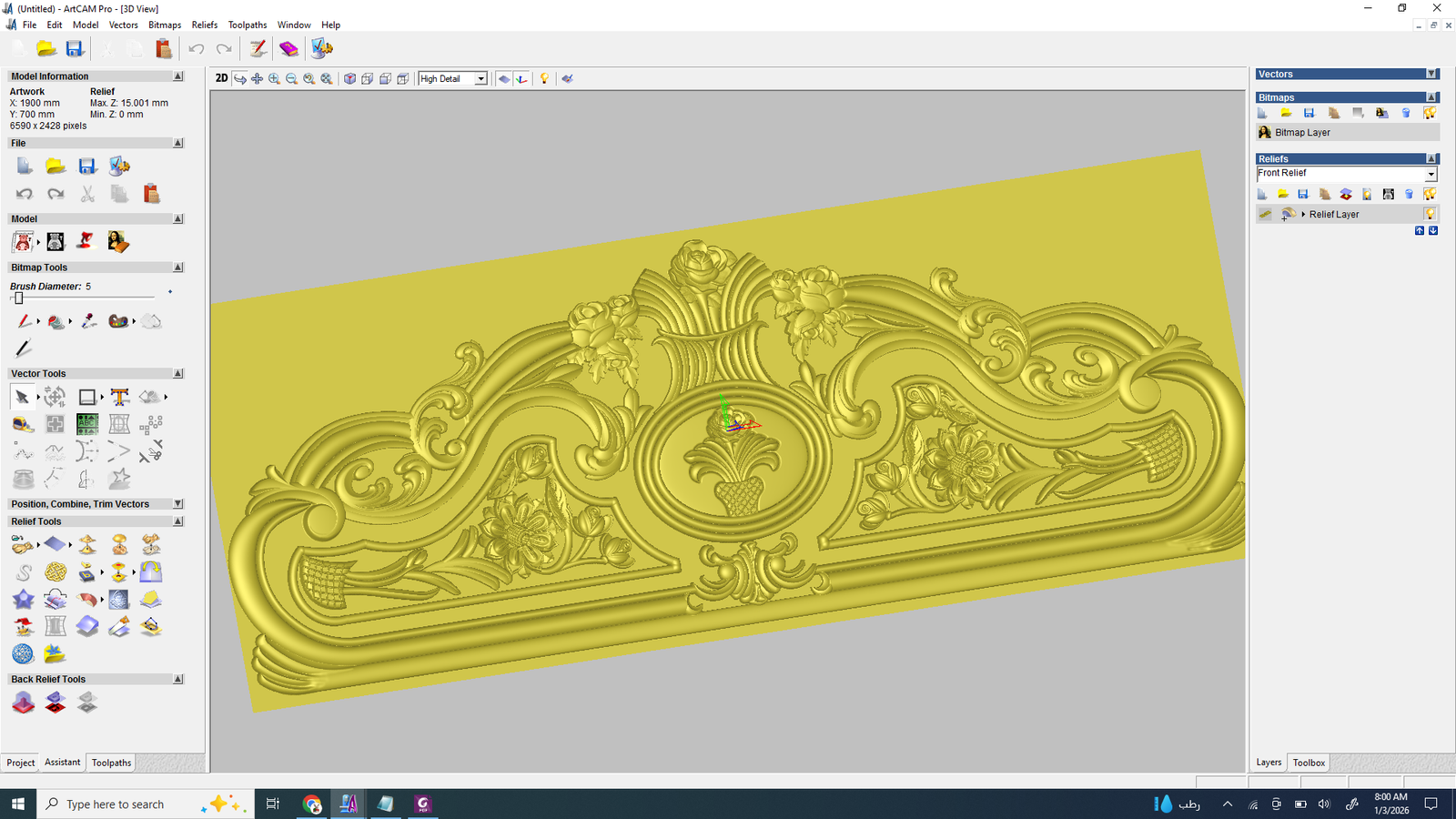Image resolution: width=1456 pixels, height=819 pixels.
Task: Move Relief Layer up with arrow button
Action: 1420,231
